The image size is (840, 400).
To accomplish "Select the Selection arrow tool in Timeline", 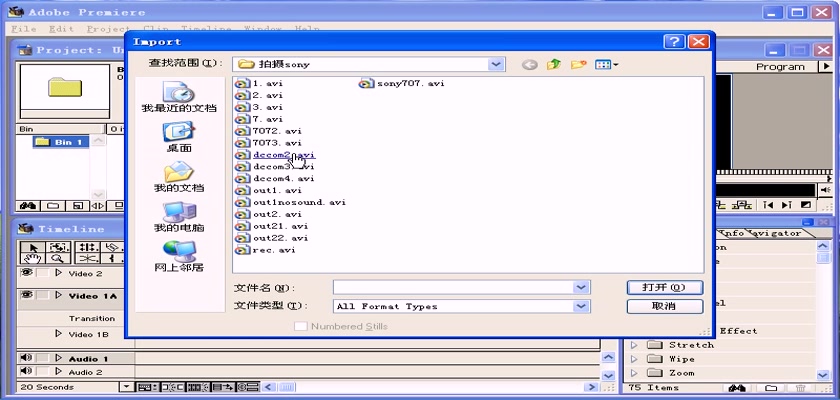I will click(34, 247).
